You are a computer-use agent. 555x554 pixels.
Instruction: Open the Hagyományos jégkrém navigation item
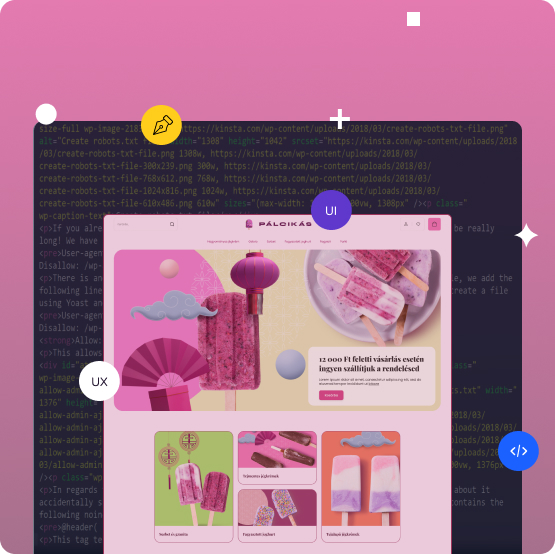(223, 241)
